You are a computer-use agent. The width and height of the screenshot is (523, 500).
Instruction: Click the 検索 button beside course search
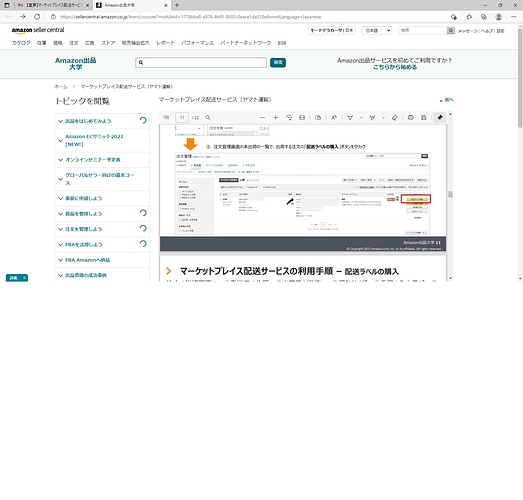[x=278, y=62]
